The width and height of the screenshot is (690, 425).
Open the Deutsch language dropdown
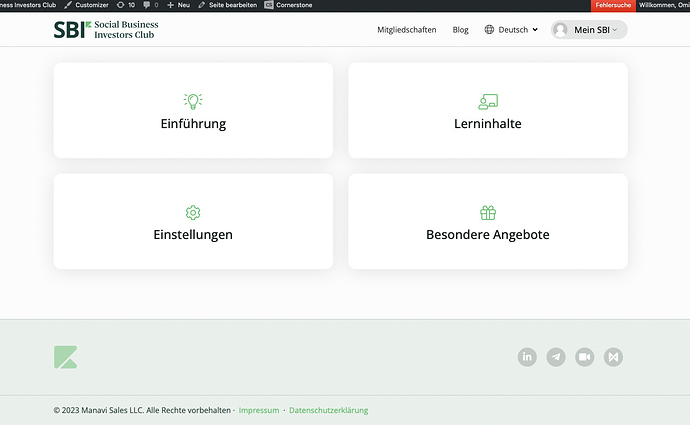[x=511, y=30]
